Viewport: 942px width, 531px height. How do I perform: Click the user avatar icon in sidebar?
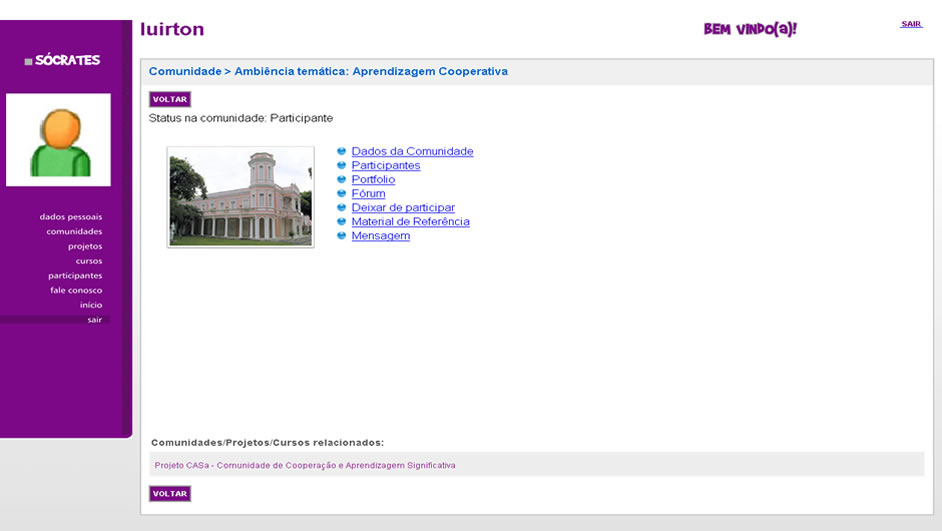58,140
